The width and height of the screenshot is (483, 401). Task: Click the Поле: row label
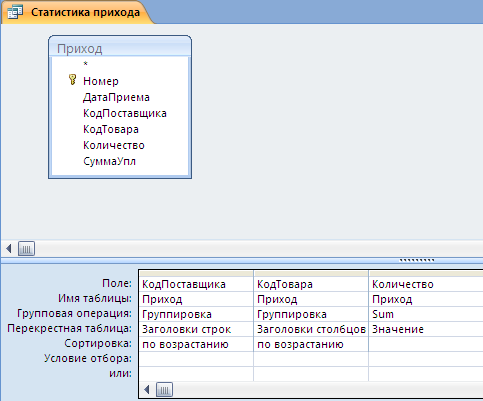pyautogui.click(x=117, y=283)
